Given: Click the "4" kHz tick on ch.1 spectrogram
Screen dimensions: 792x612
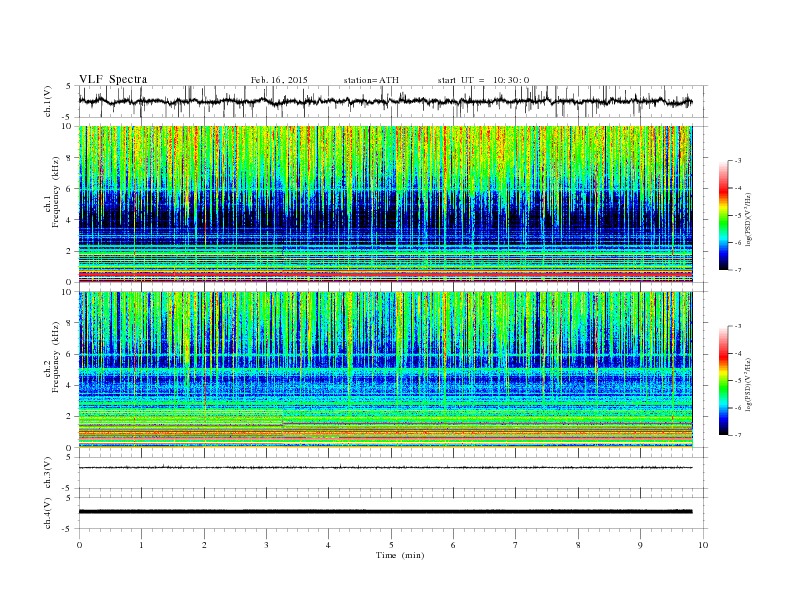Looking at the screenshot, I should click(x=70, y=220).
